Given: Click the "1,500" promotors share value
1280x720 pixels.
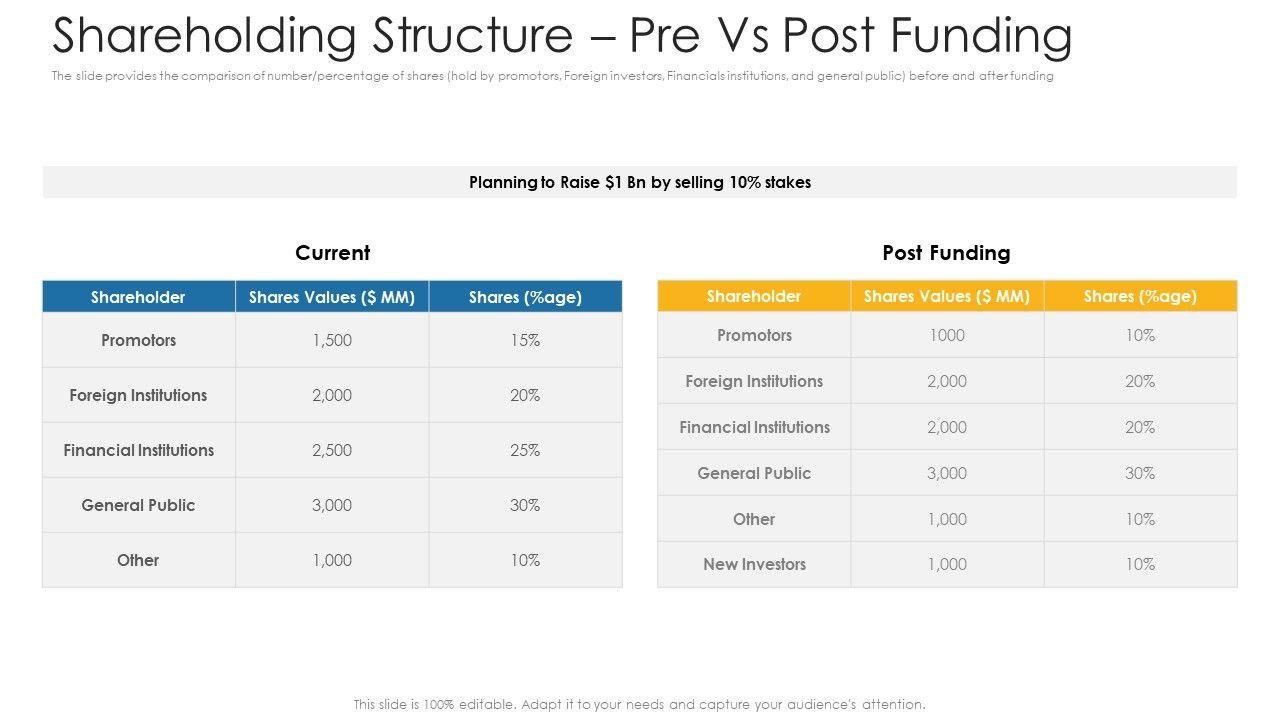Looking at the screenshot, I should [332, 340].
